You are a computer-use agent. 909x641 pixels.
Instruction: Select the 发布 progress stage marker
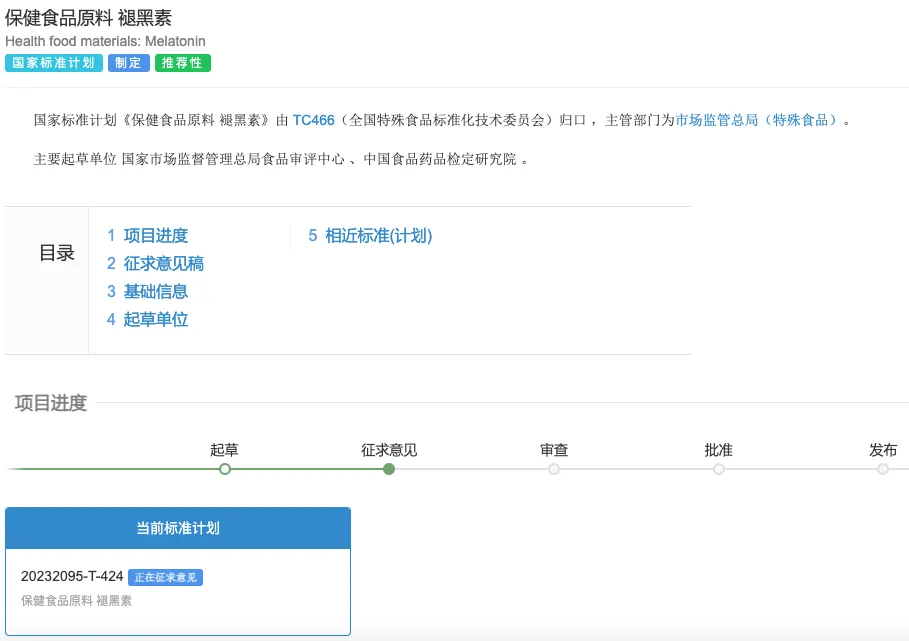[x=882, y=469]
